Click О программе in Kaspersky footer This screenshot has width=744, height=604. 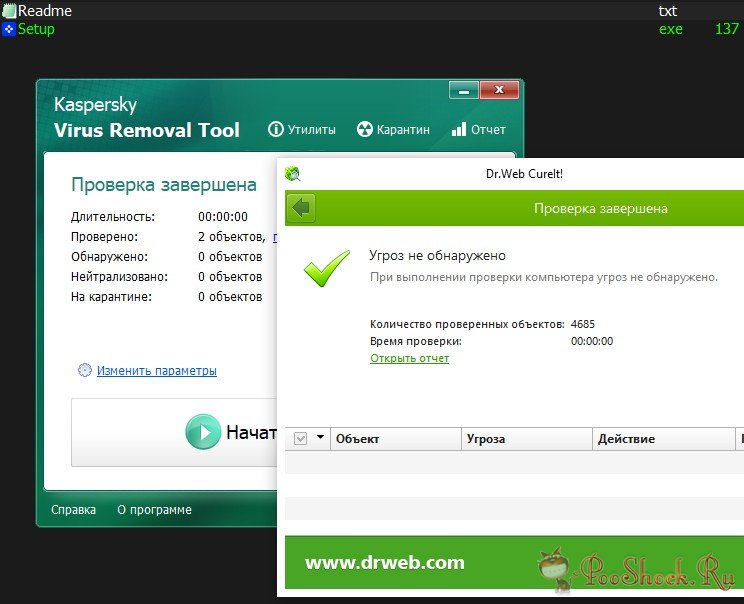pos(154,510)
